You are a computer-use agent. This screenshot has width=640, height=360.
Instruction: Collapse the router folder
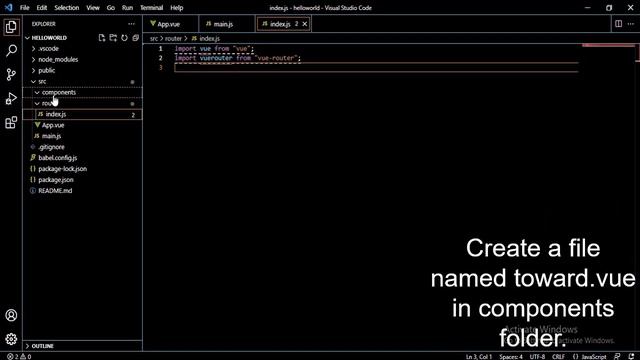(x=82, y=103)
